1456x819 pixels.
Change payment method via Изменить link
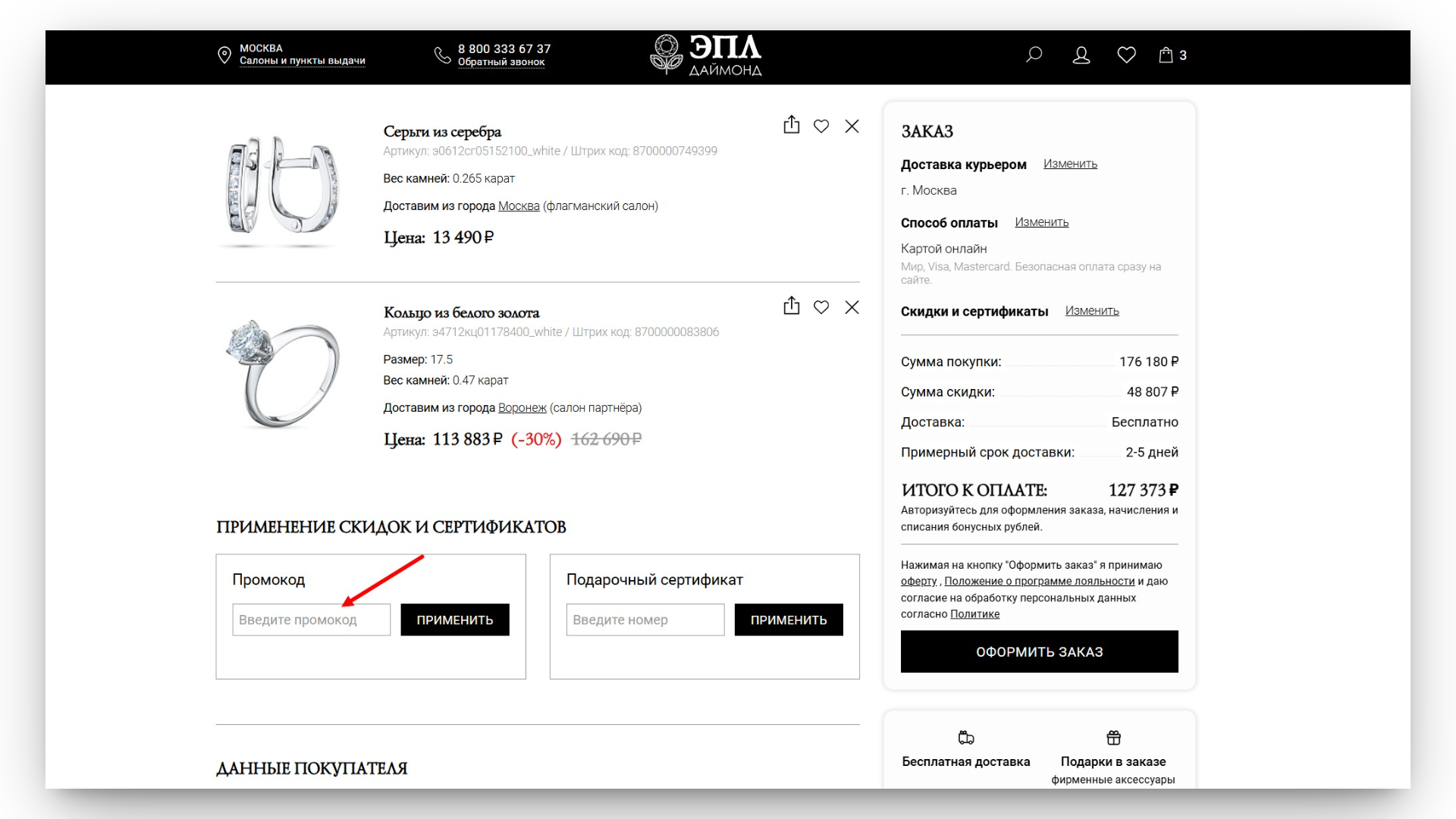(1041, 222)
